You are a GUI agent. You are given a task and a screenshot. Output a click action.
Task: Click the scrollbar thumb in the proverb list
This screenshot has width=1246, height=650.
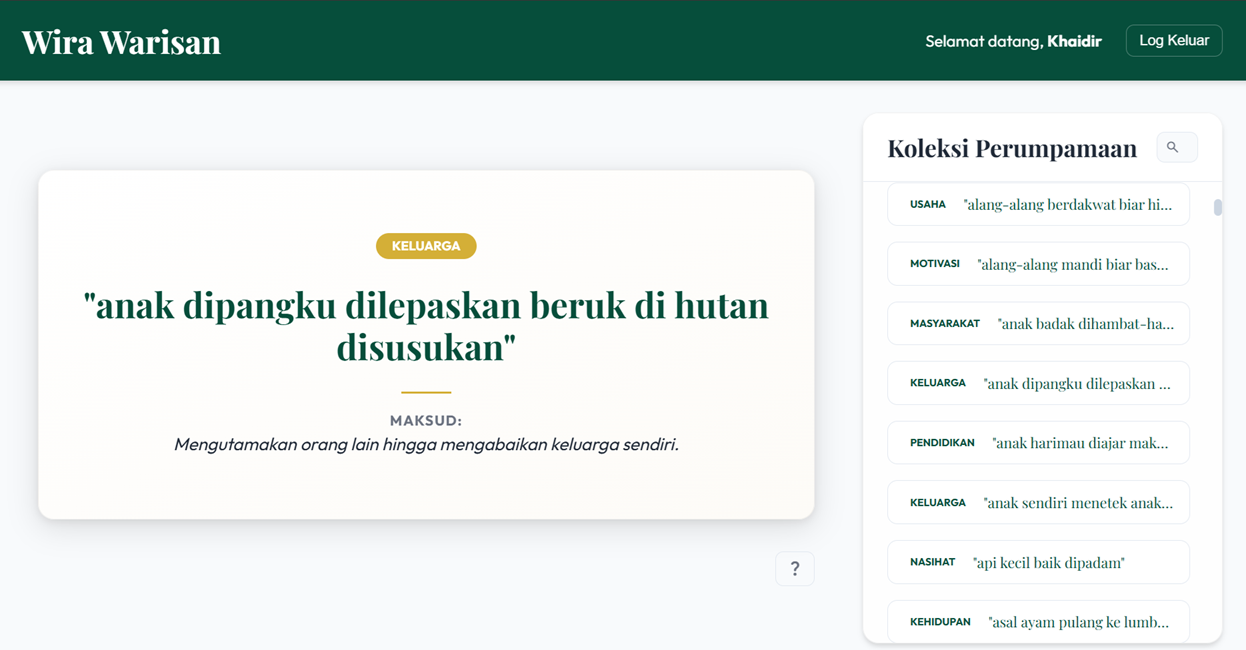pyautogui.click(x=1218, y=207)
